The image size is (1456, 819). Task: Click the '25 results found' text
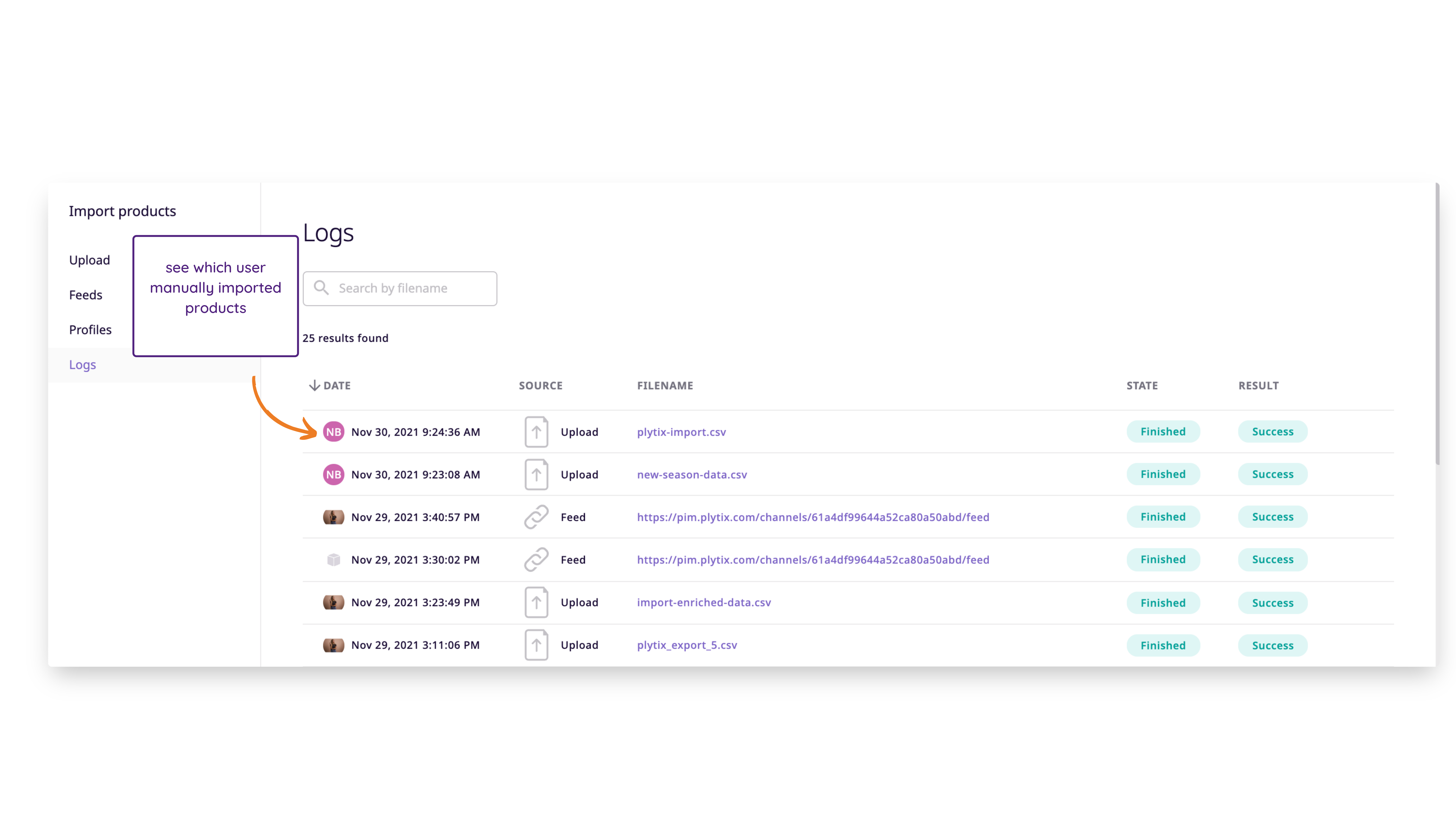tap(345, 338)
